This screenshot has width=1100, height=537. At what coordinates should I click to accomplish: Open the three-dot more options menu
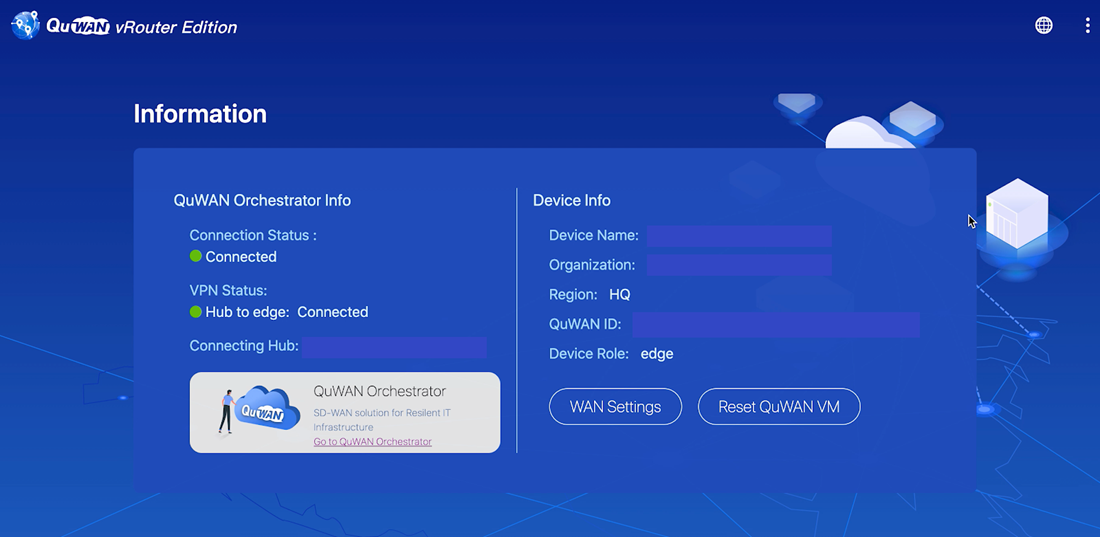(1087, 26)
